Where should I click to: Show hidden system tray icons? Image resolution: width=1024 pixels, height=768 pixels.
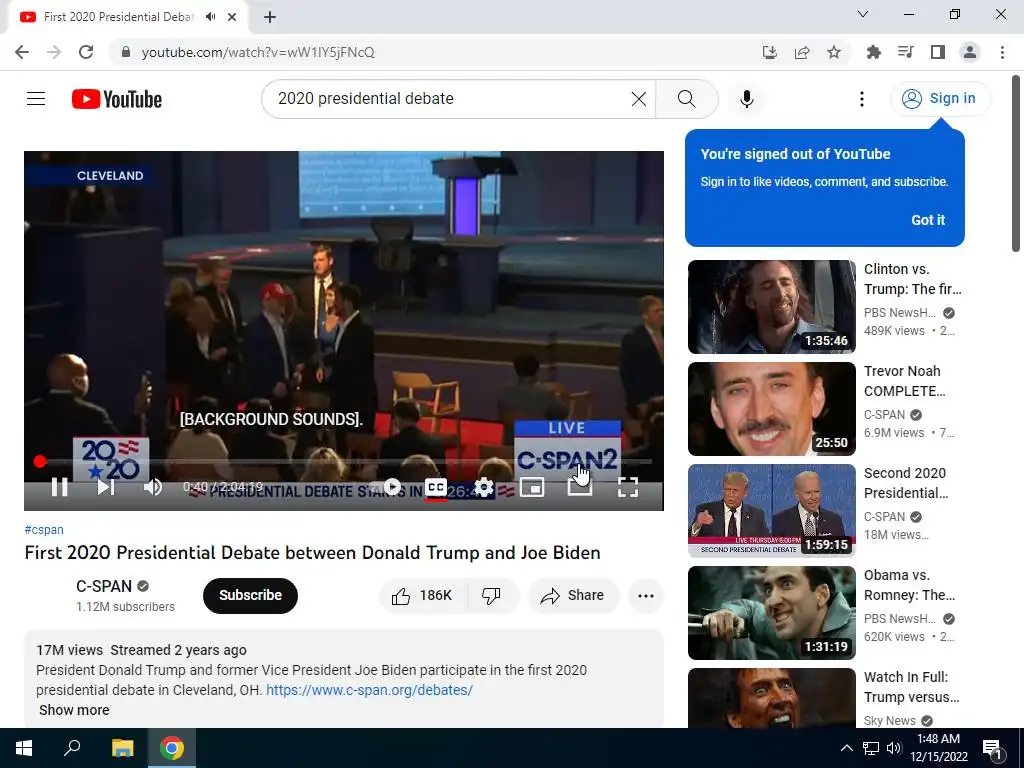click(846, 748)
